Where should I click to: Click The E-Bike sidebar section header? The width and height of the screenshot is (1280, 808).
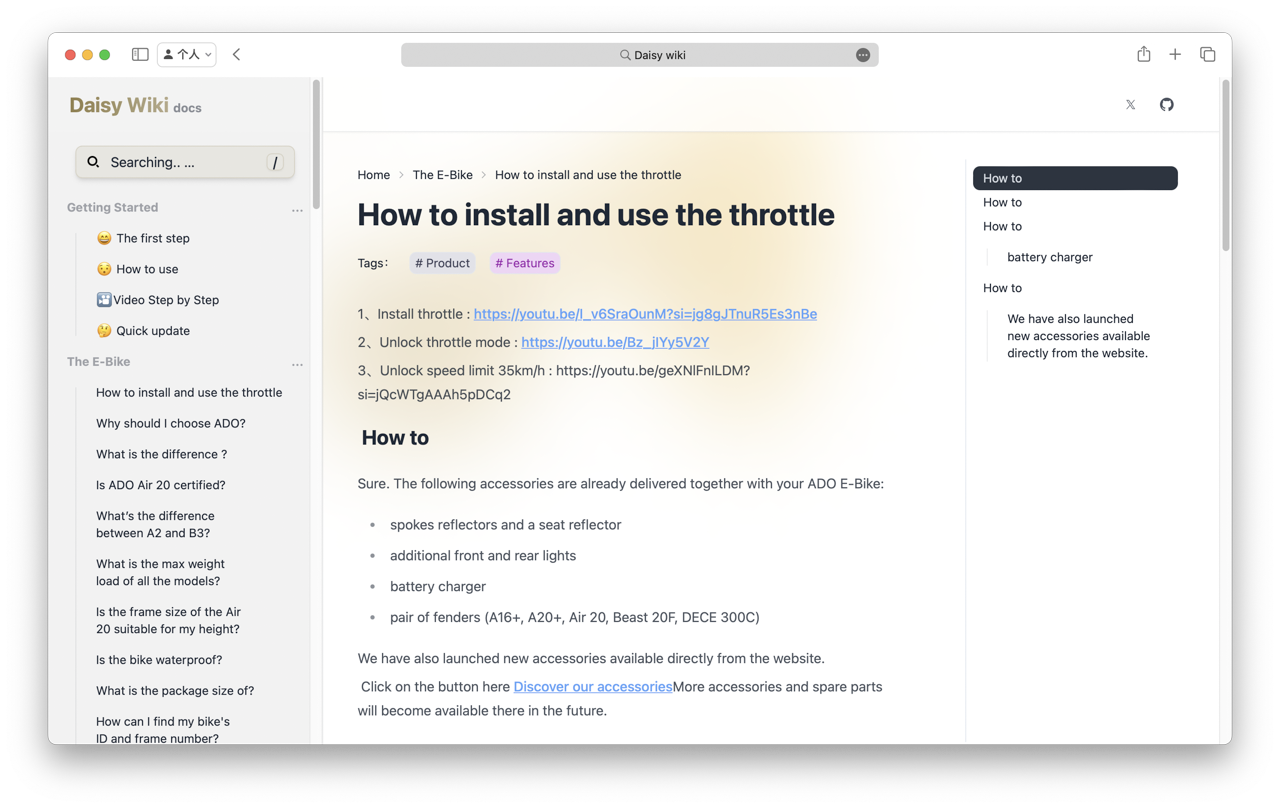tap(98, 362)
